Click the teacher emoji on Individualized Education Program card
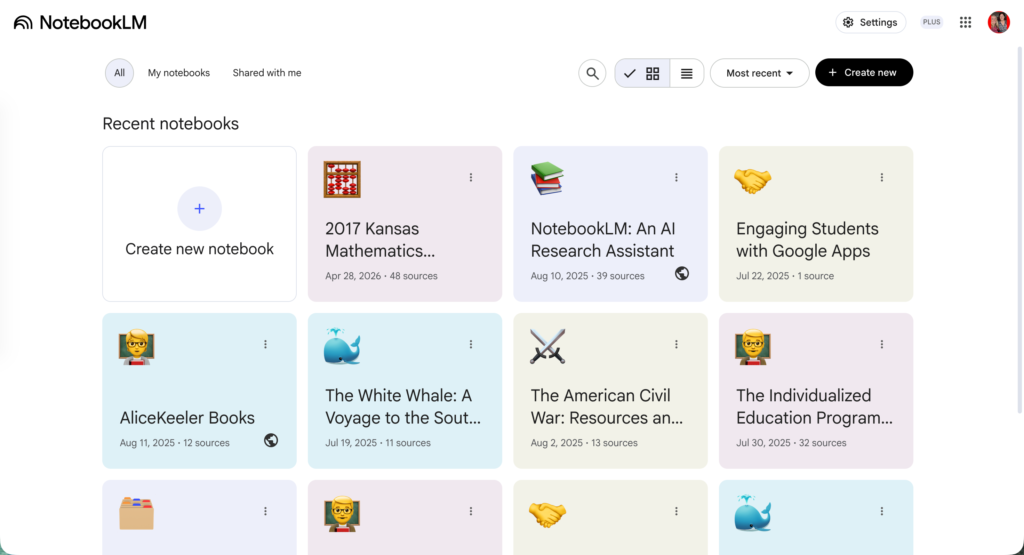The height and width of the screenshot is (555, 1024). click(x=752, y=347)
